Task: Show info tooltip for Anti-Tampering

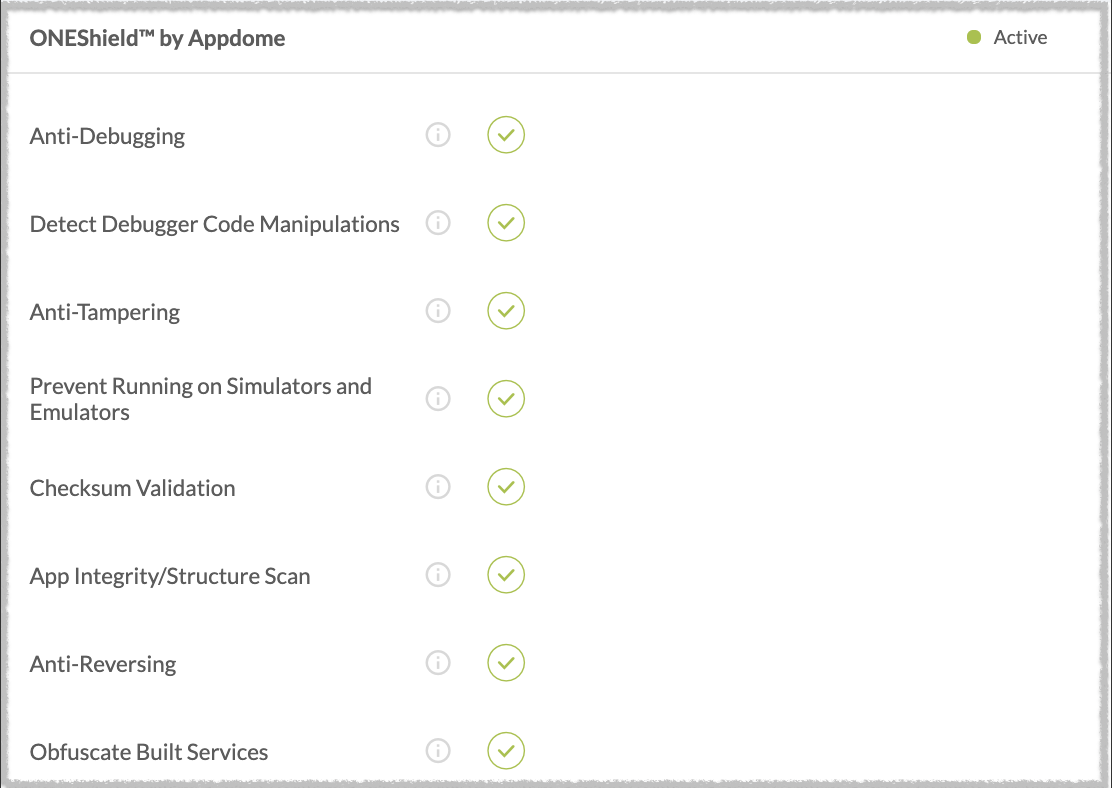Action: (x=438, y=311)
